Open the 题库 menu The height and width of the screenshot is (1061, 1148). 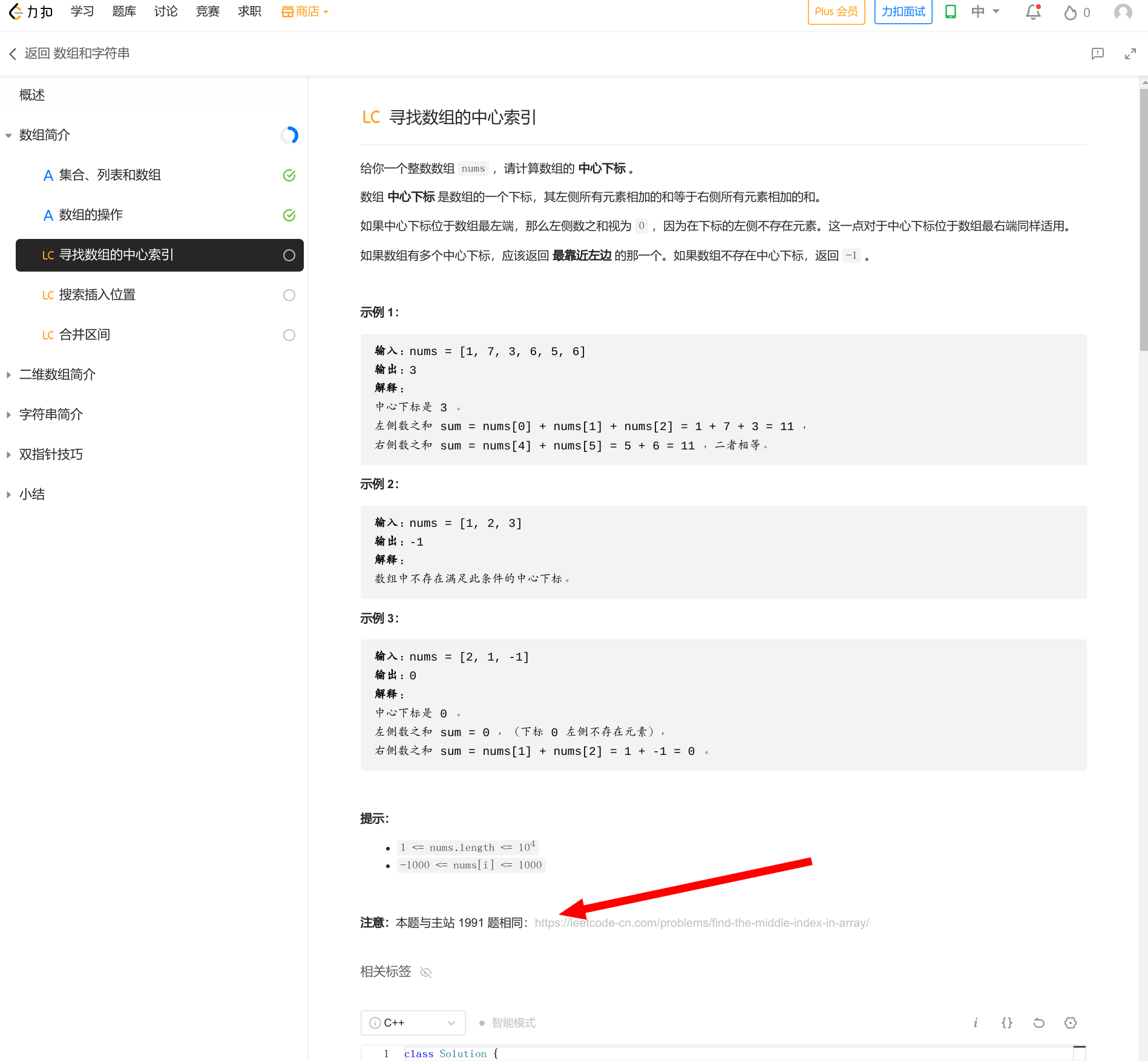pyautogui.click(x=124, y=11)
